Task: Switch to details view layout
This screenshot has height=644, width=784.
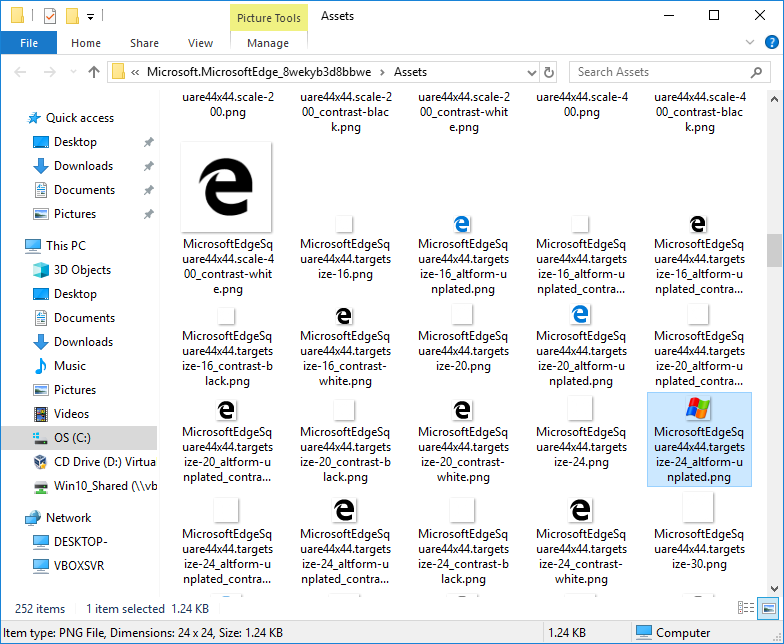Action: 746,608
